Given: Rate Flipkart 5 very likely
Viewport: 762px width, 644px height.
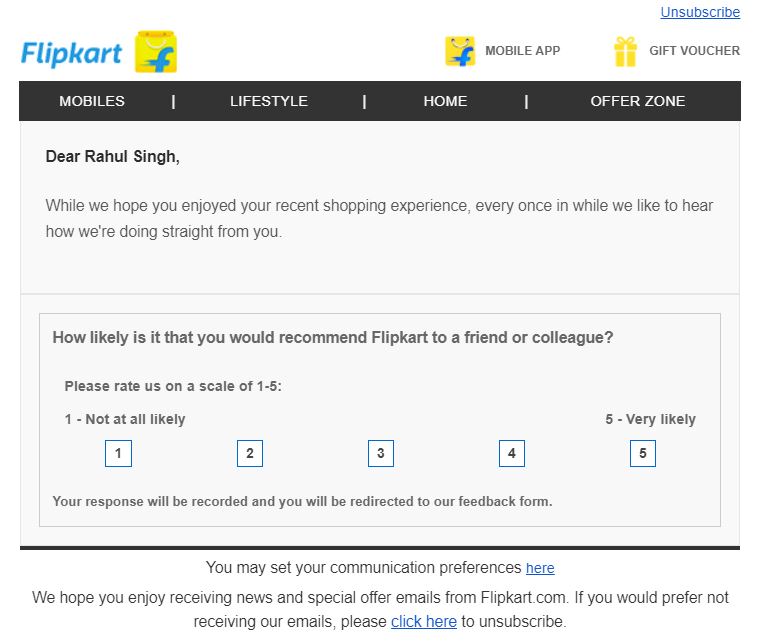Looking at the screenshot, I should click(x=642, y=453).
